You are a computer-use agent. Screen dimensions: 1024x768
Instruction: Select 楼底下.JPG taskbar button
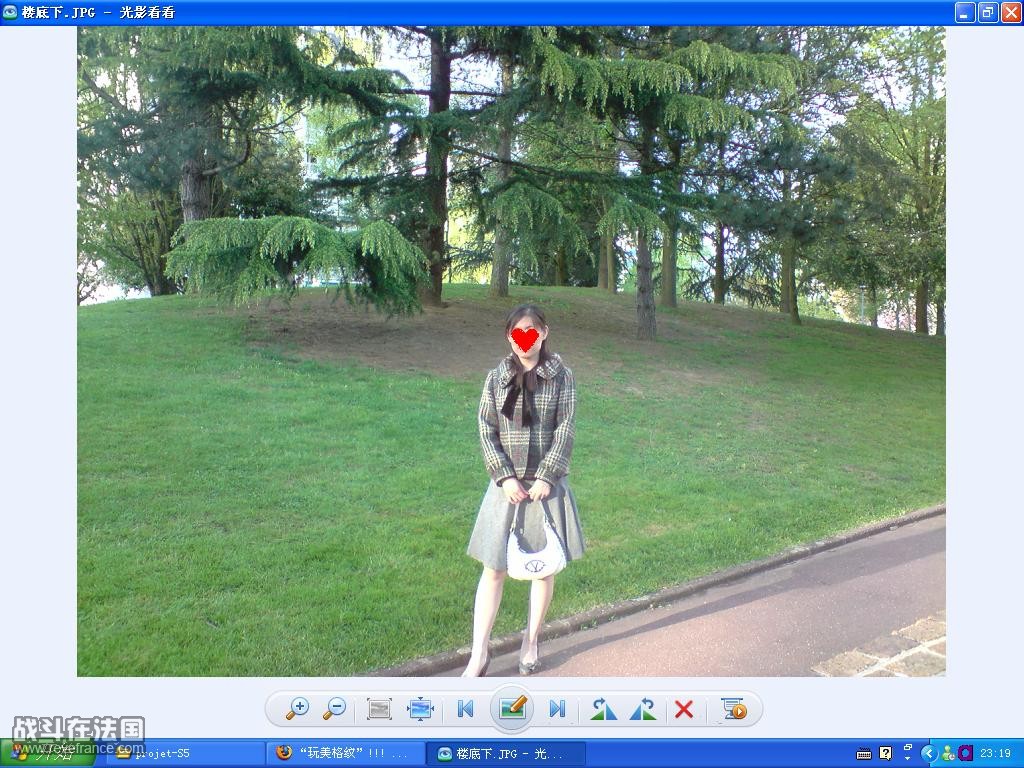click(x=505, y=754)
